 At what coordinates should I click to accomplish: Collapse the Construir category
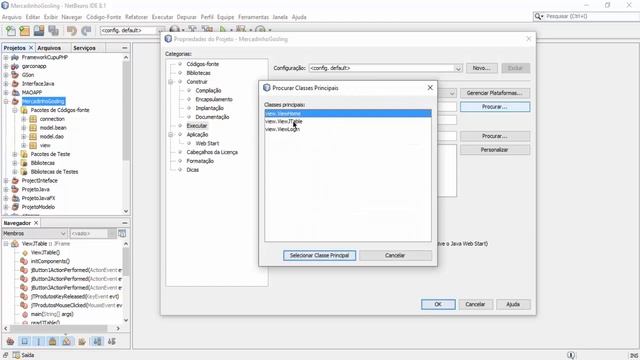click(171, 82)
